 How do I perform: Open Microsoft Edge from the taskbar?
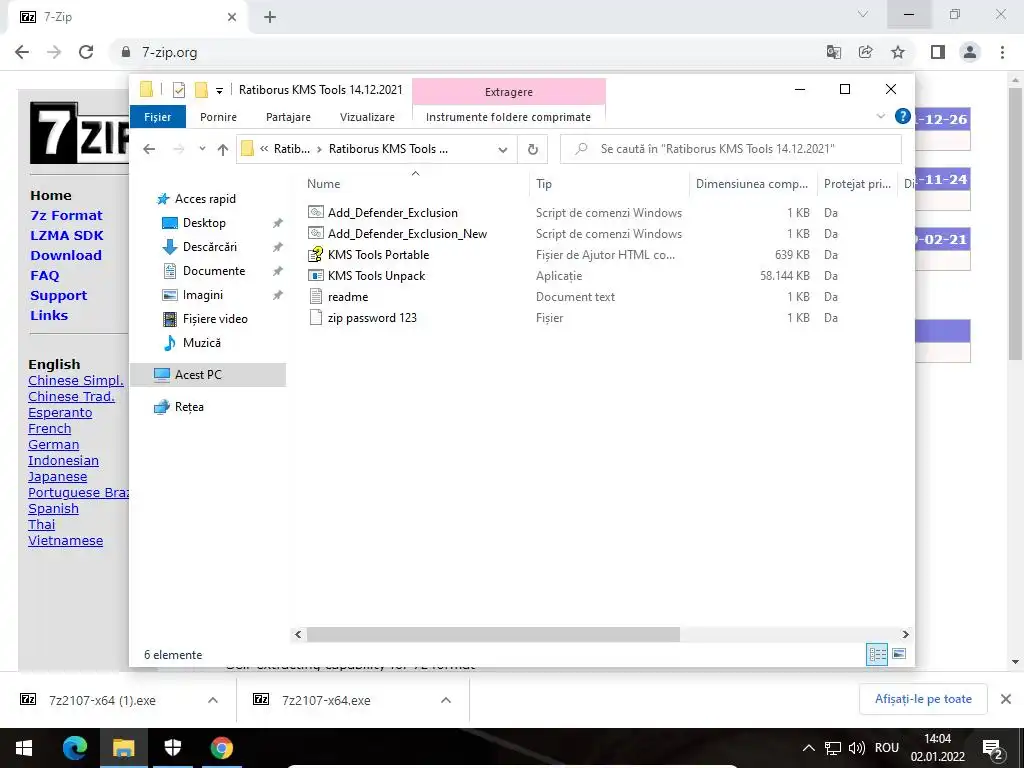click(x=74, y=748)
